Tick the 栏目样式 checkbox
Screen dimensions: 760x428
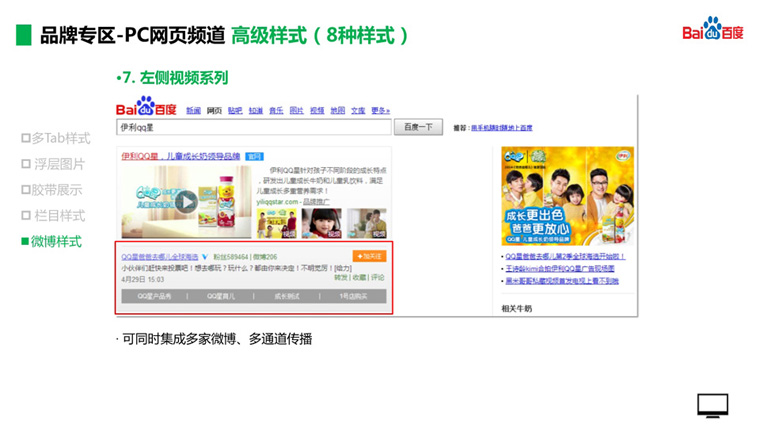tap(26, 215)
